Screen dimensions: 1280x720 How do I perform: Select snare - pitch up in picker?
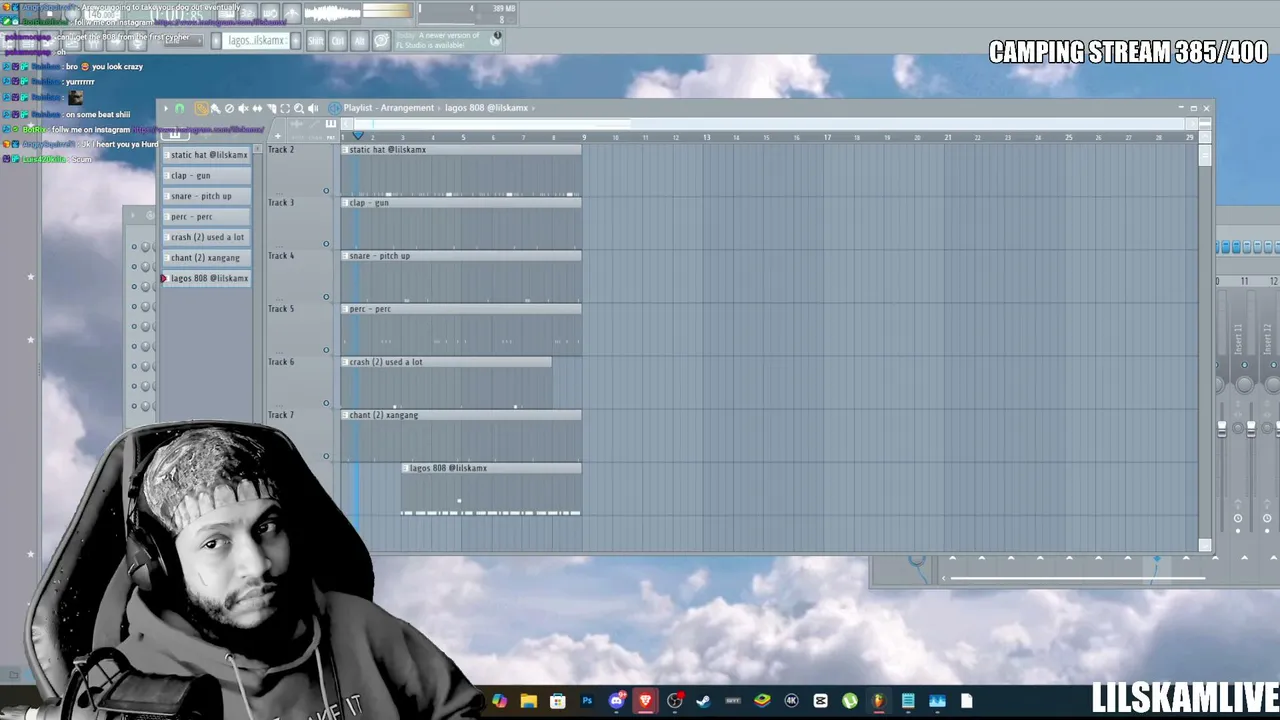[x=208, y=196]
